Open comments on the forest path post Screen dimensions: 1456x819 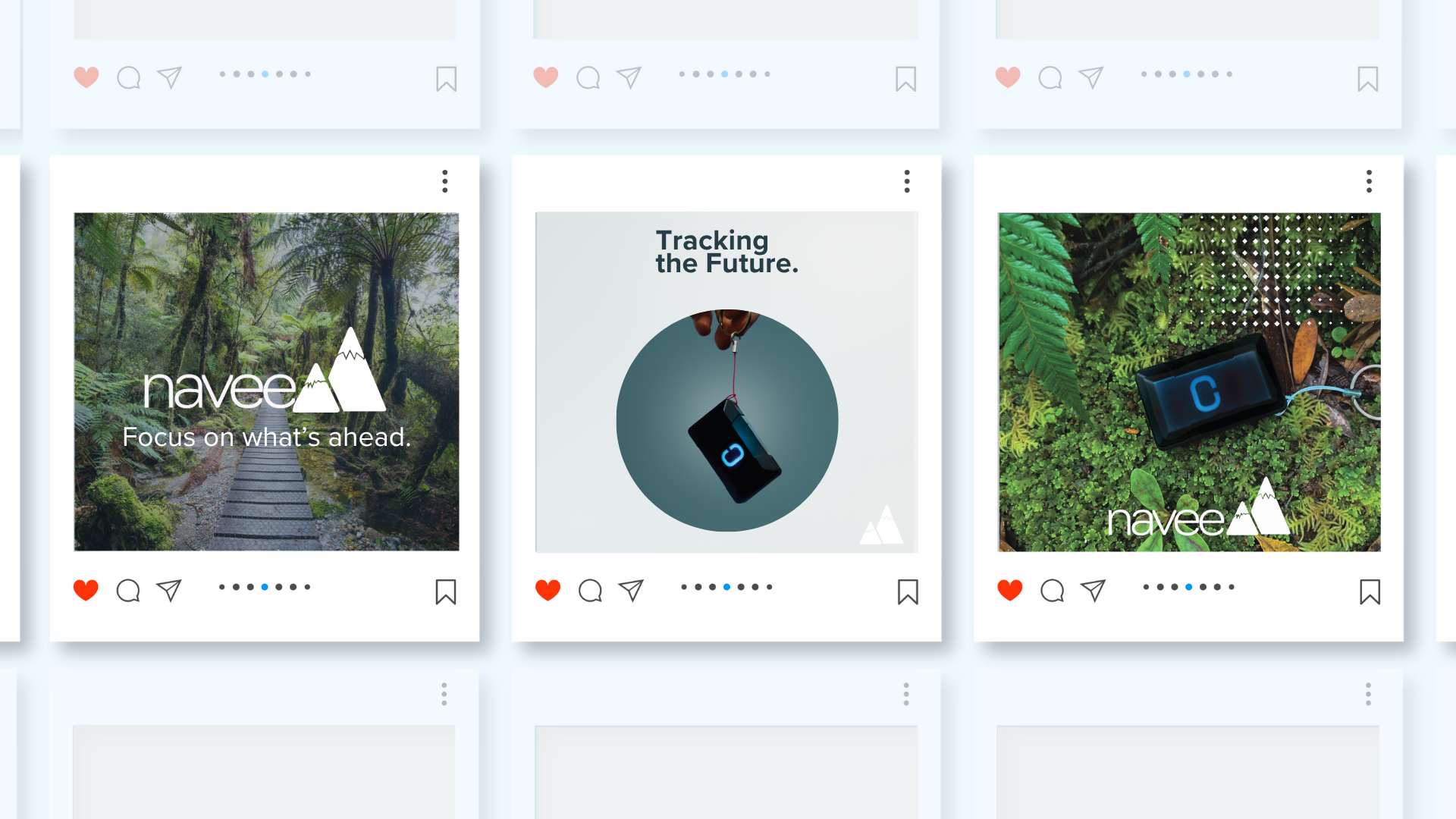128,590
